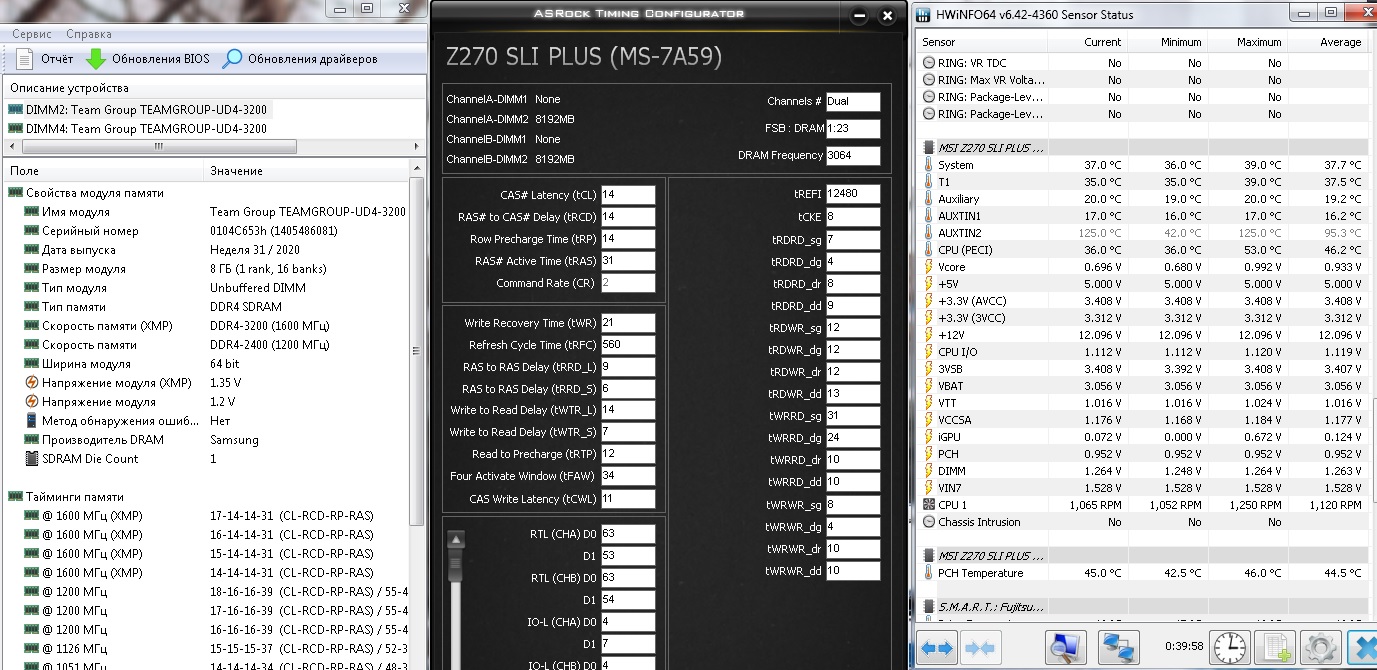Minimize the ASRock Timing Configurator window
1377x670 pixels.
click(859, 17)
